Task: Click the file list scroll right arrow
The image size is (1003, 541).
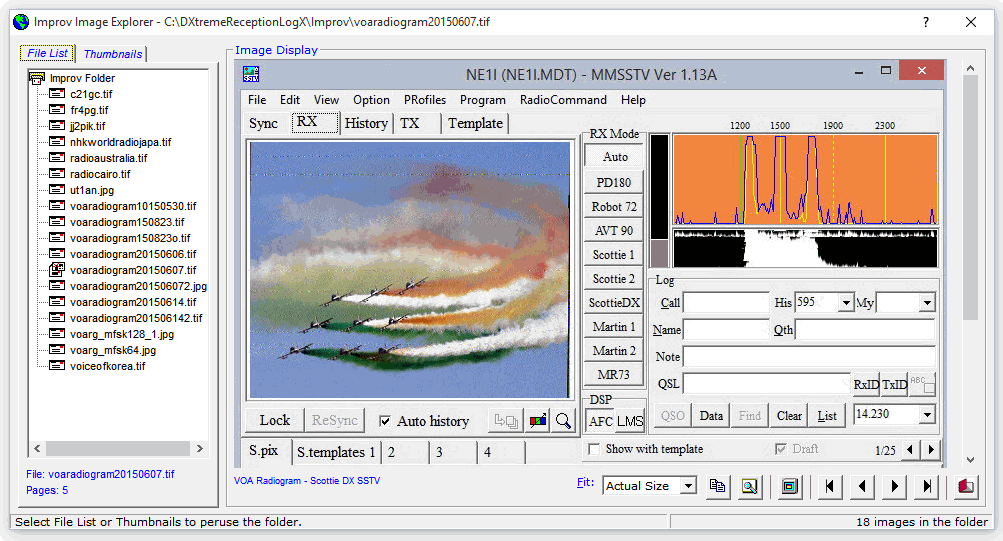Action: pos(200,448)
